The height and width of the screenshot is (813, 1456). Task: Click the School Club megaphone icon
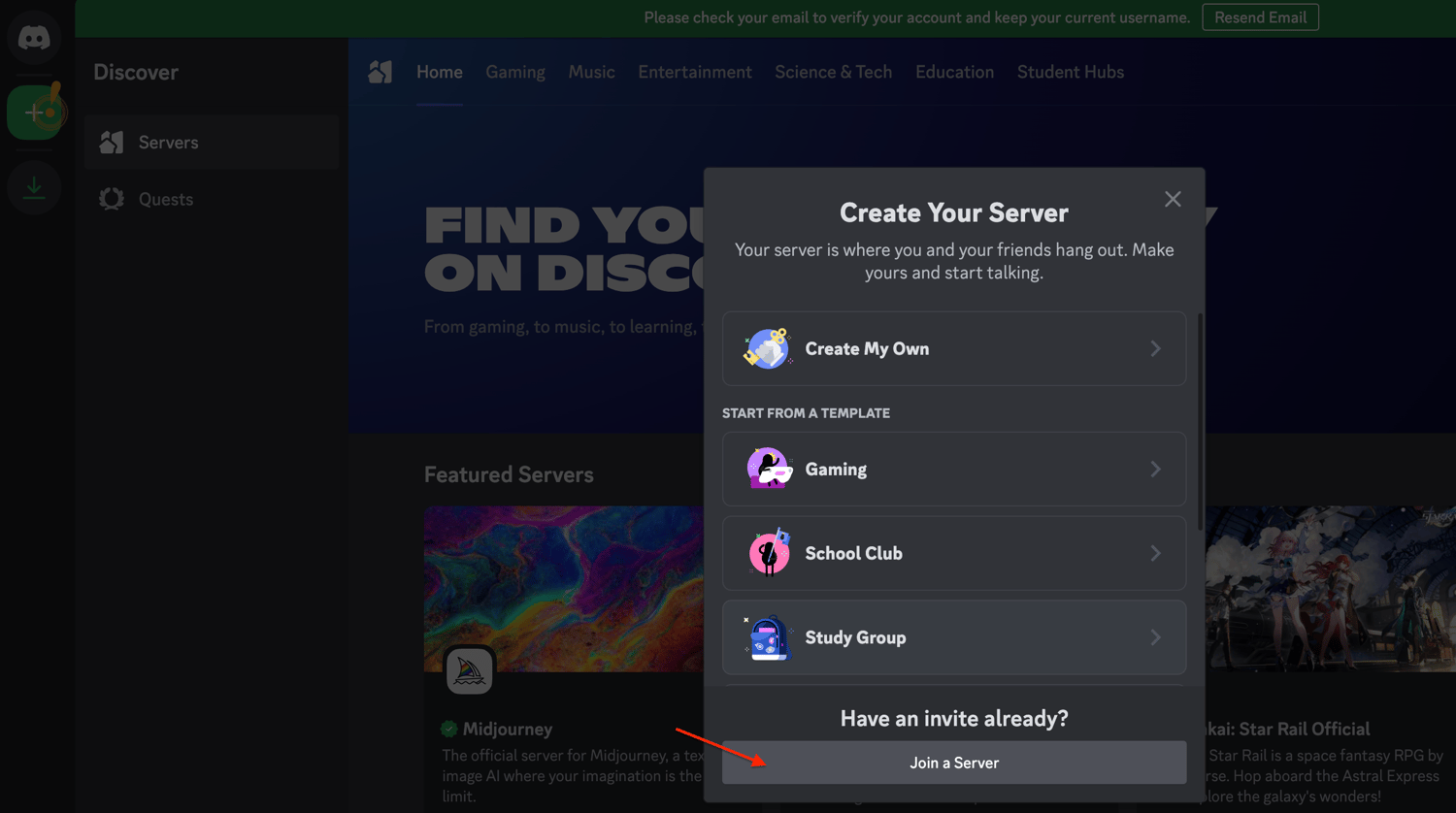(768, 553)
